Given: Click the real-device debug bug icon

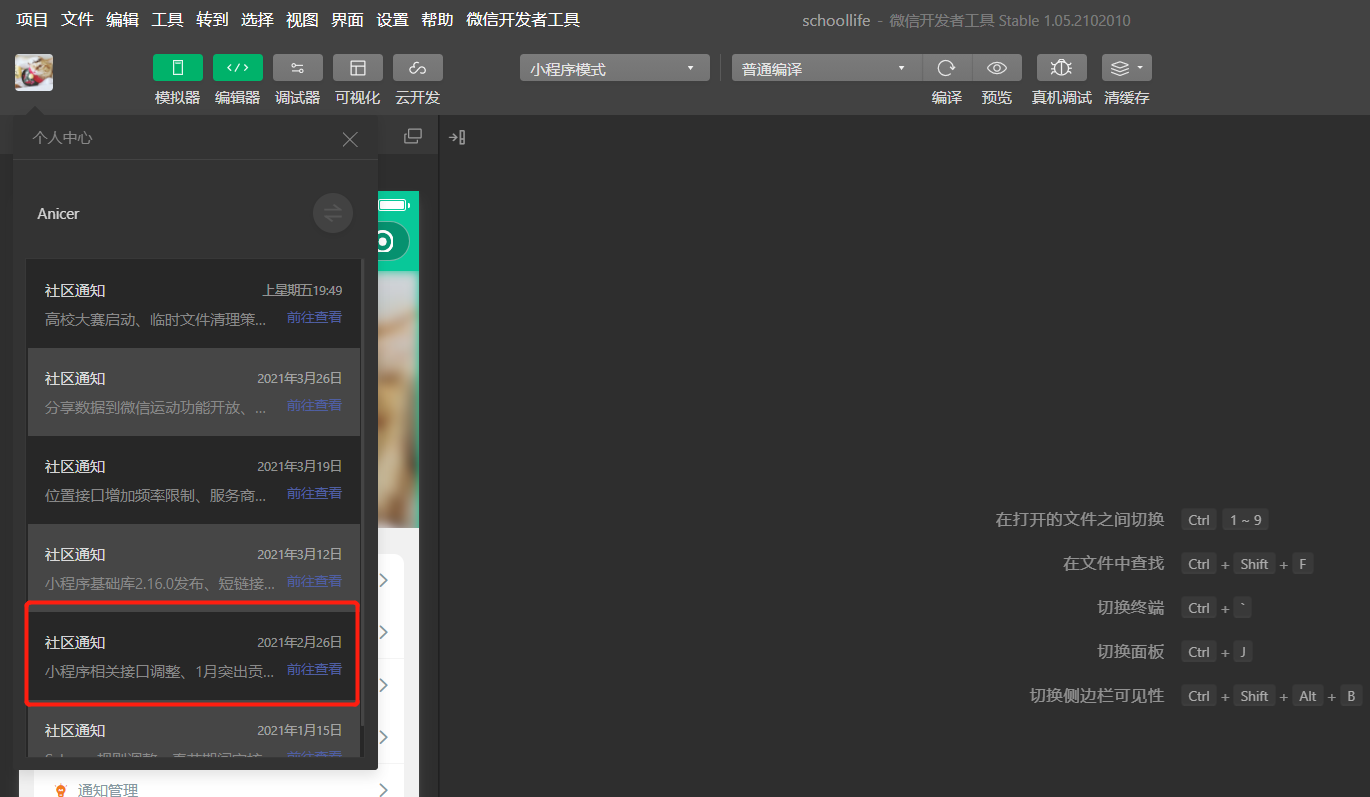Looking at the screenshot, I should click(x=1062, y=68).
